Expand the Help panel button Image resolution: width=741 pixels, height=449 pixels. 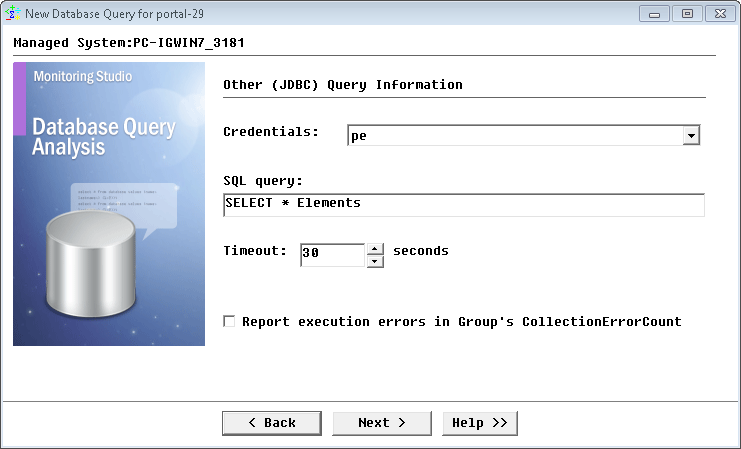480,423
